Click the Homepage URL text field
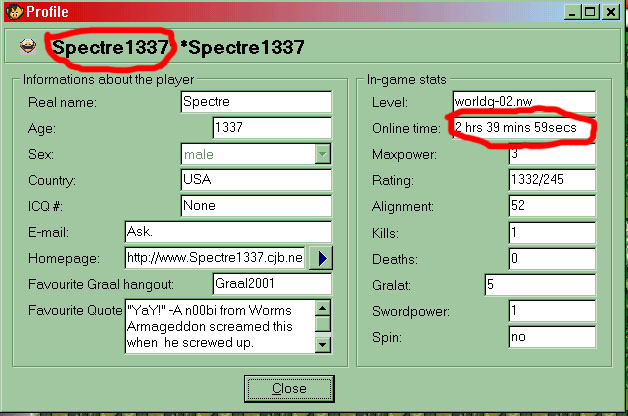Screen dimensions: 628x416 coord(213,258)
